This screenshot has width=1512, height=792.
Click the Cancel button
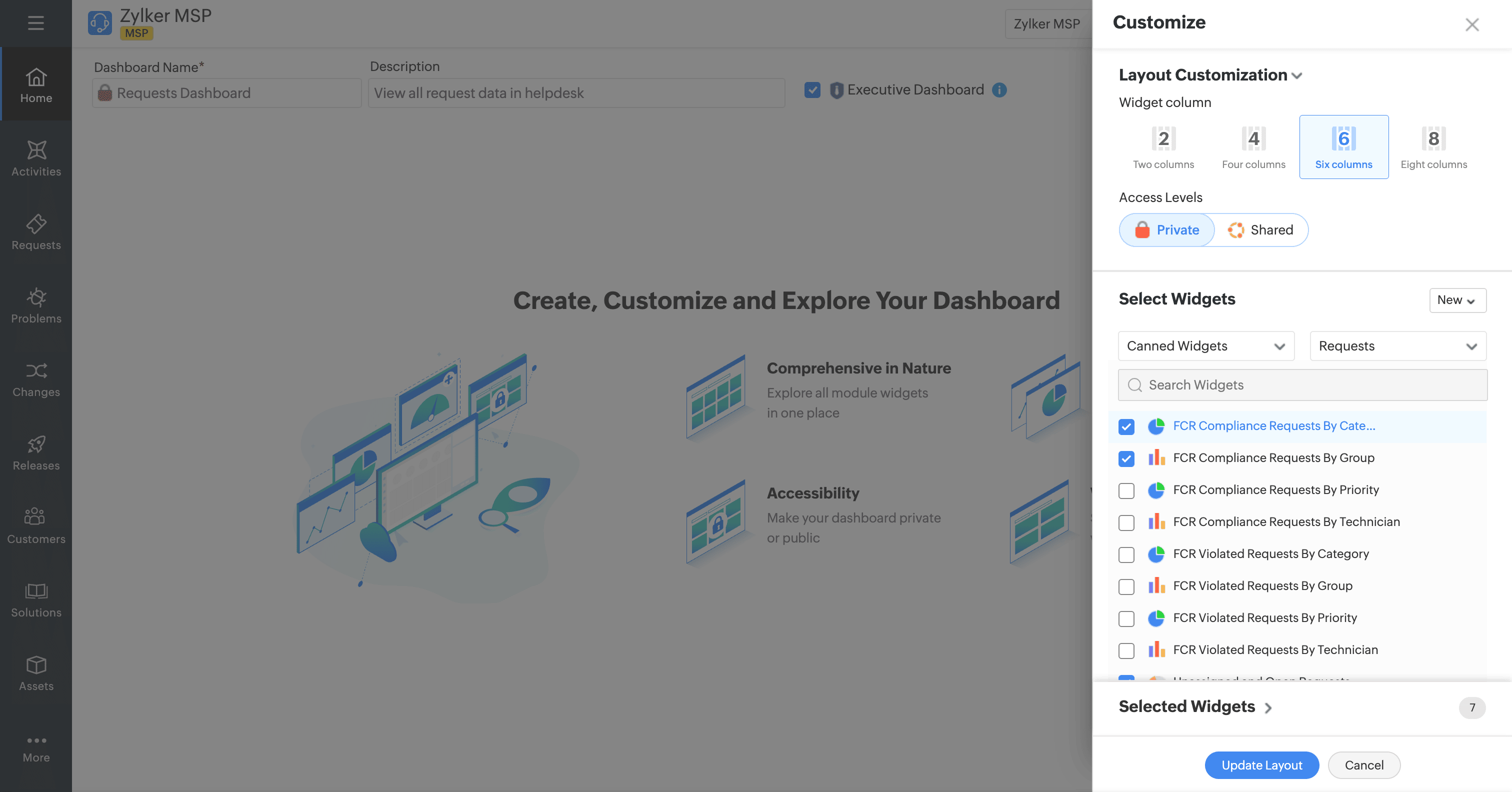[x=1363, y=765]
